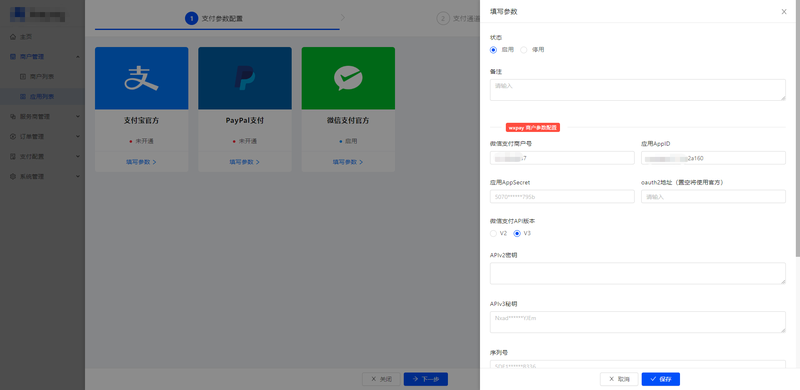
Task: Expand the 服务商管理 menu
Action: pos(42,116)
